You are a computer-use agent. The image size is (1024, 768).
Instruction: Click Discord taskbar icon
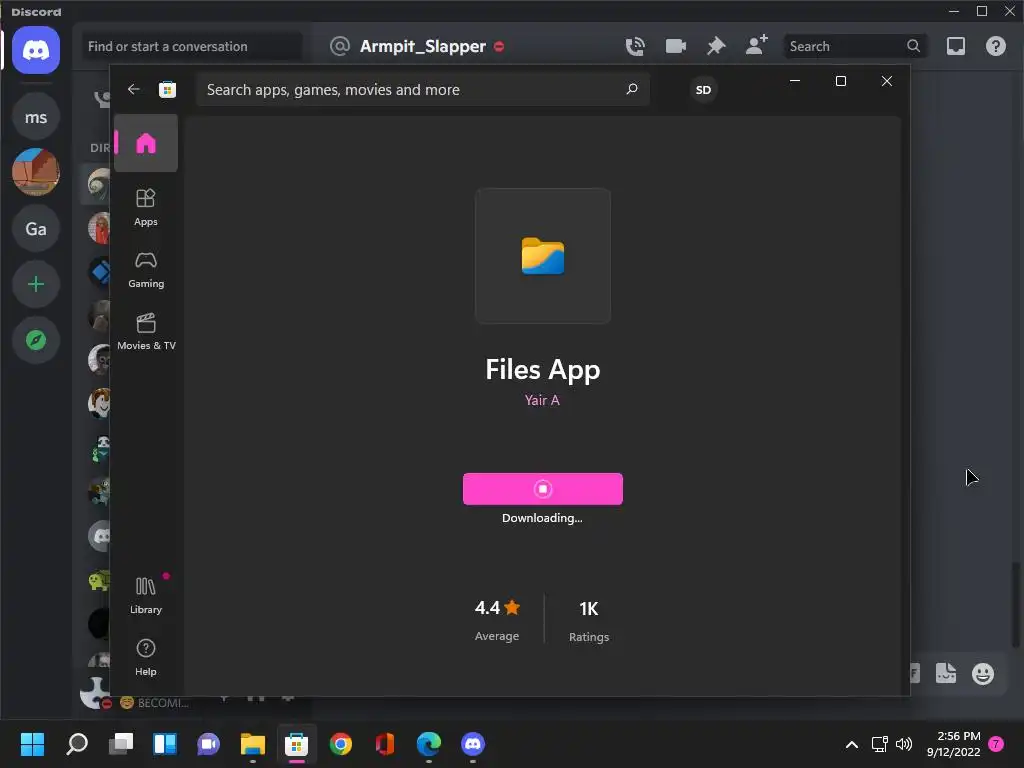pyautogui.click(x=473, y=744)
